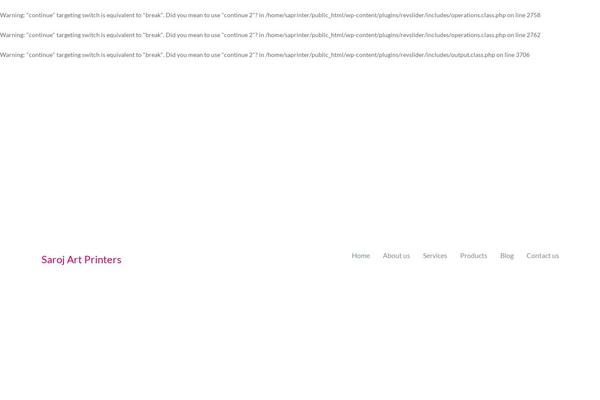The image size is (600, 400).
Task: Select Products in the navigation
Action: [473, 256]
